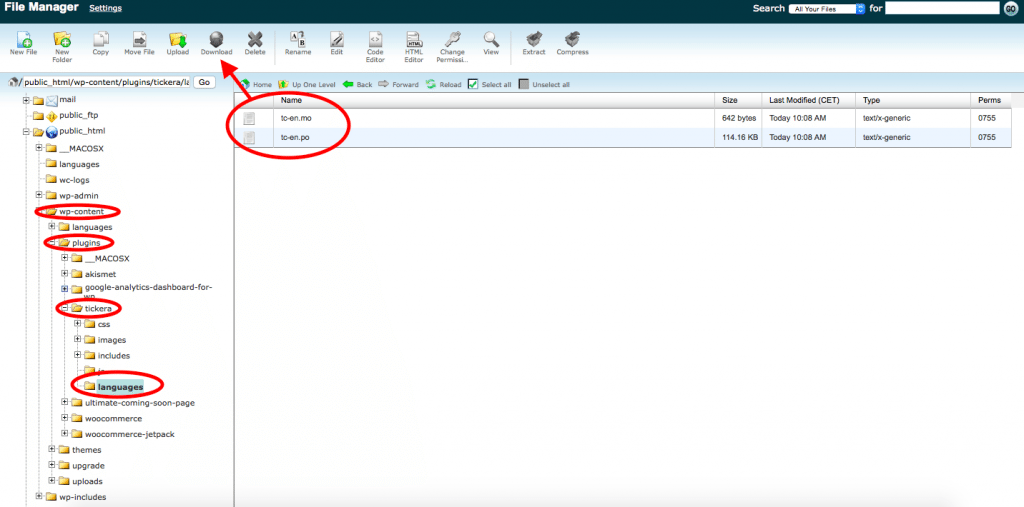Go Forward in file navigation
Screen dimensions: 1024x507
(398, 84)
